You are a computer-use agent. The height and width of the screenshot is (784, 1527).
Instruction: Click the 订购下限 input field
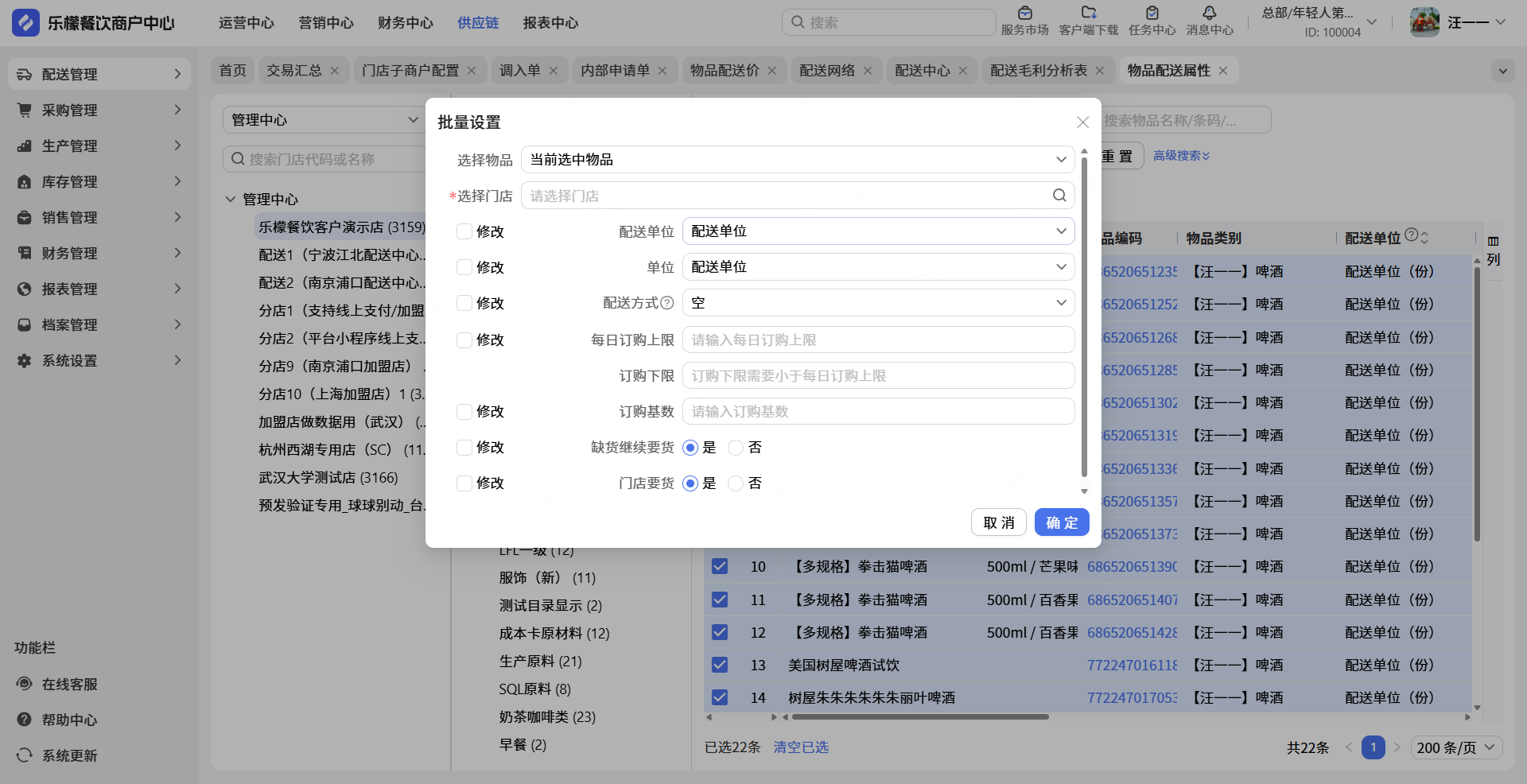point(878,376)
